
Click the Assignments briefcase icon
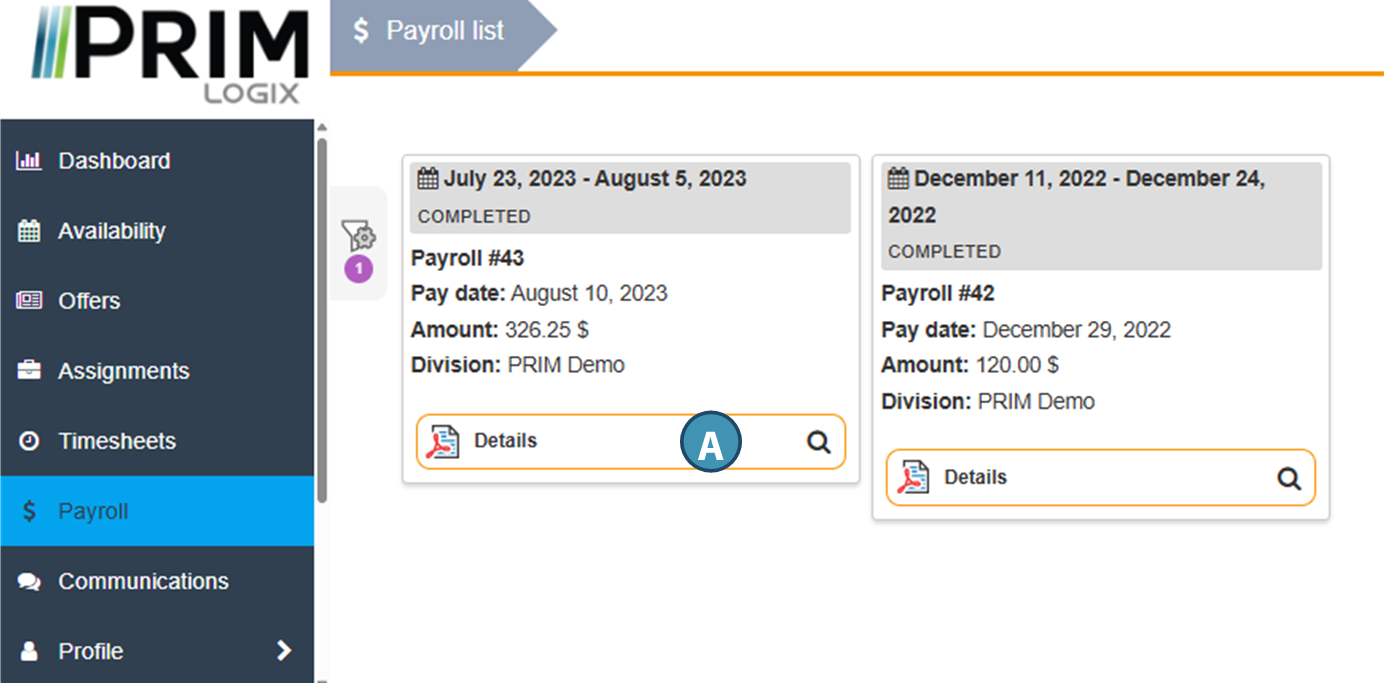pos(29,371)
